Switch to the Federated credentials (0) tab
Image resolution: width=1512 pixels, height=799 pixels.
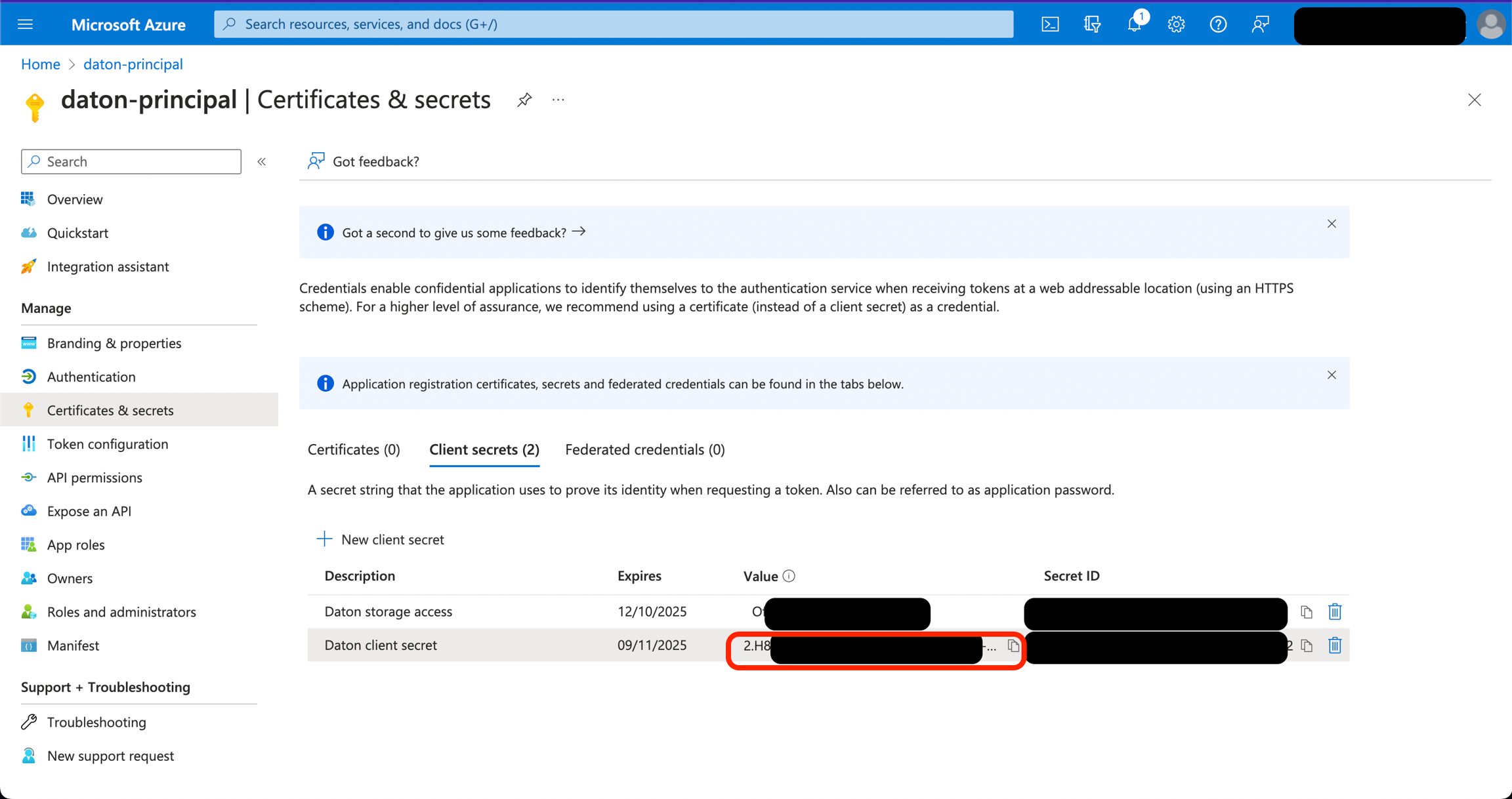[x=644, y=449]
